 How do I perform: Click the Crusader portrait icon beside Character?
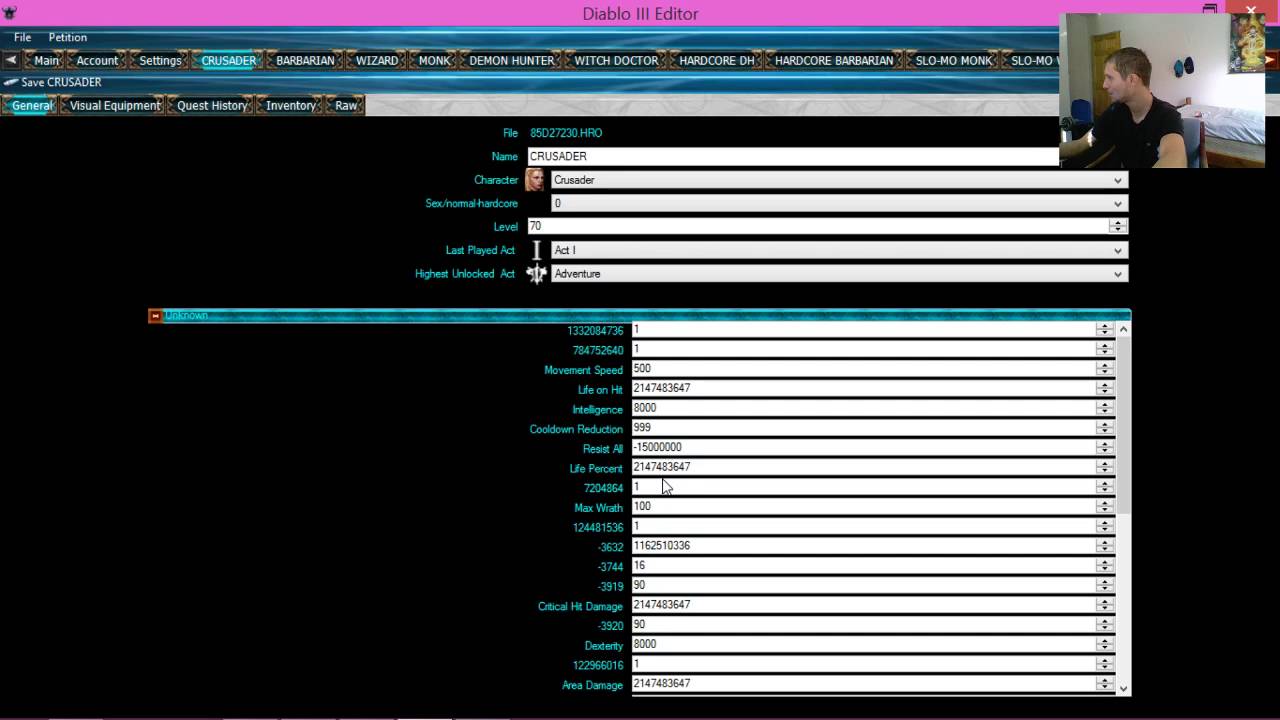pyautogui.click(x=535, y=180)
